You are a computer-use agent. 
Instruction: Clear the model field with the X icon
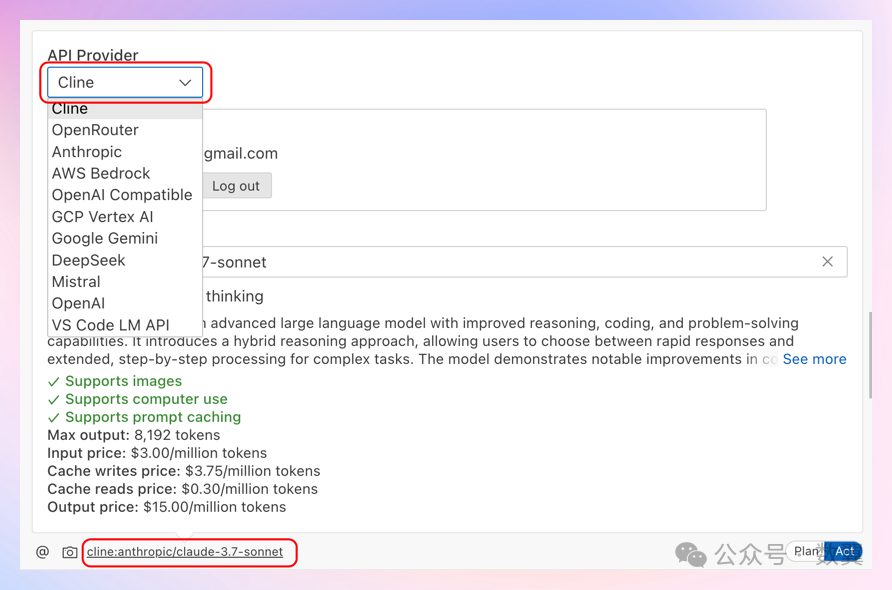pos(827,262)
